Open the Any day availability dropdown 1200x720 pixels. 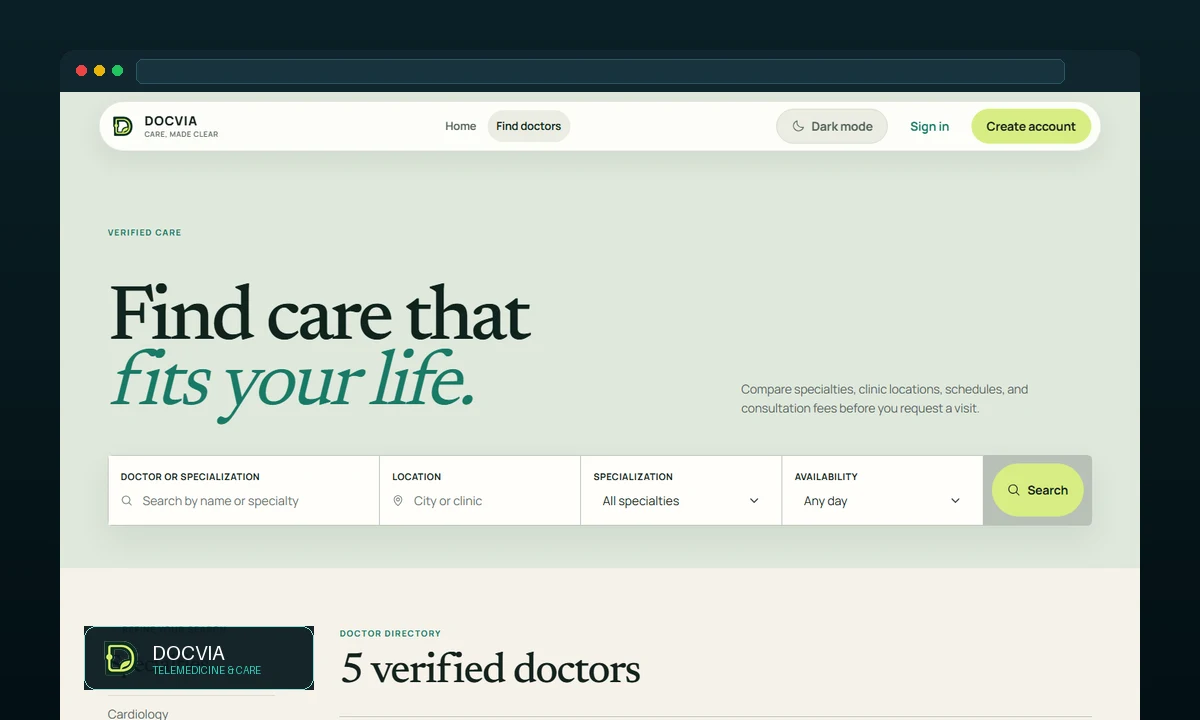pos(882,501)
